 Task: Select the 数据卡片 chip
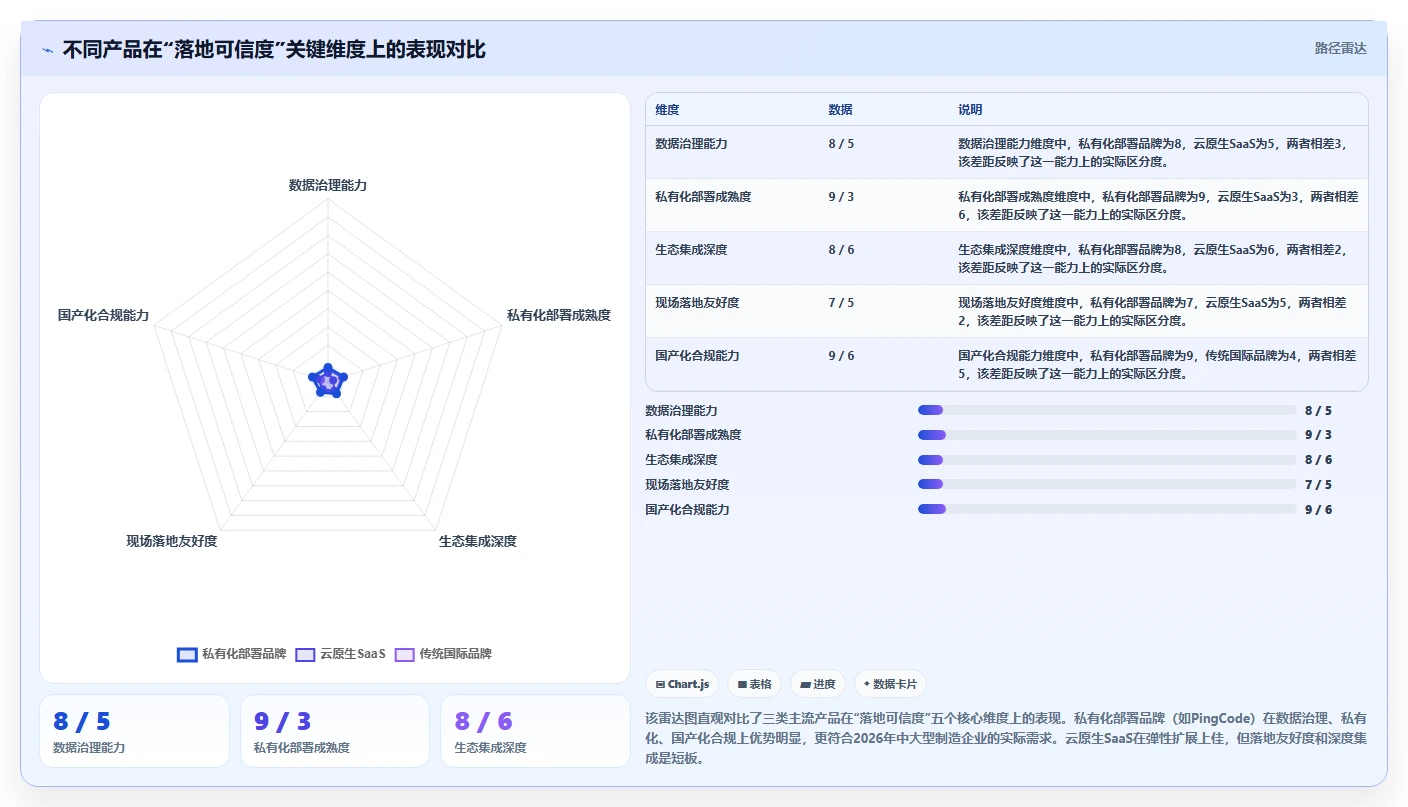pos(890,684)
